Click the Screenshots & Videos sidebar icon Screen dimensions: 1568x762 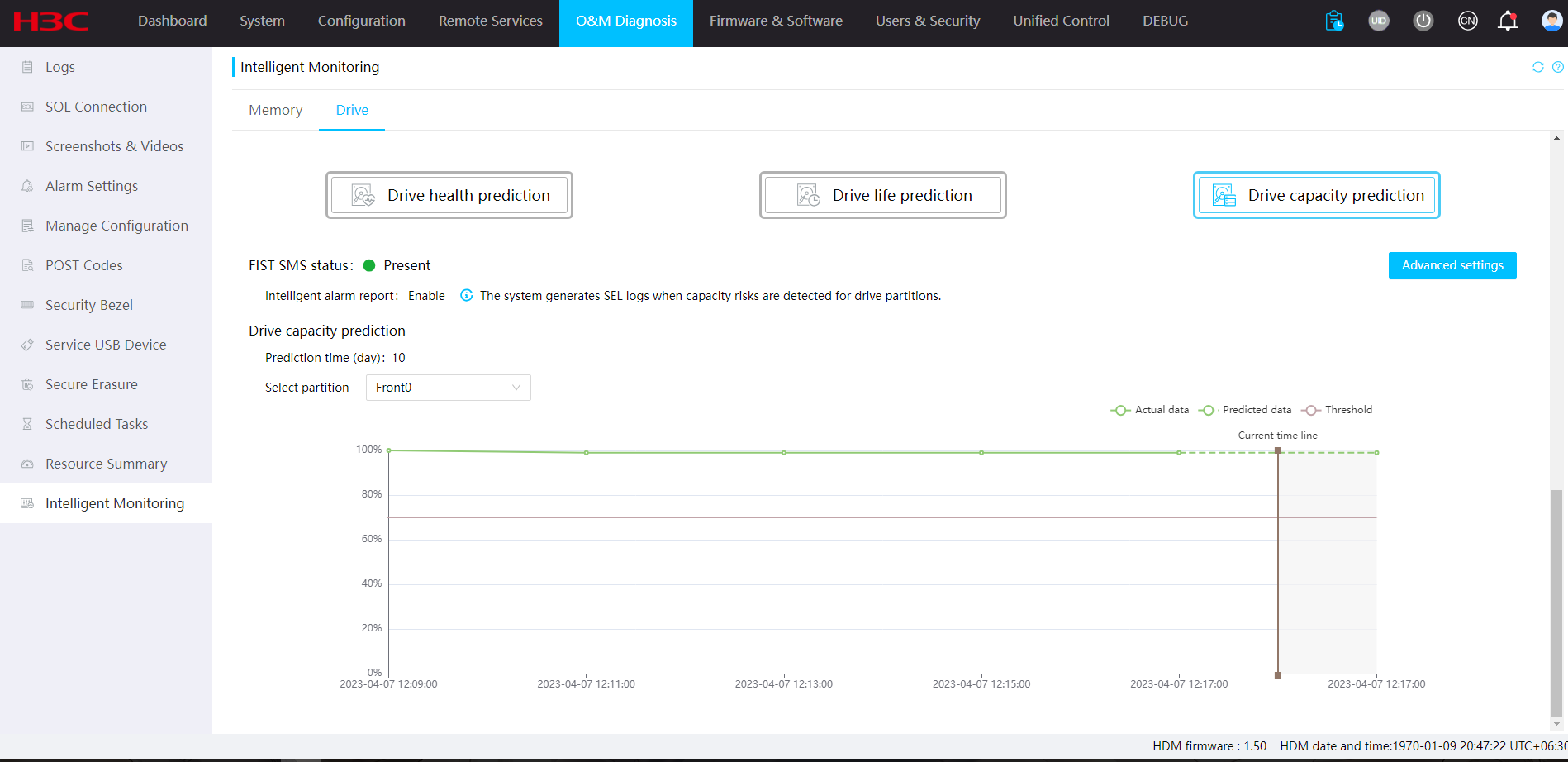(x=27, y=146)
